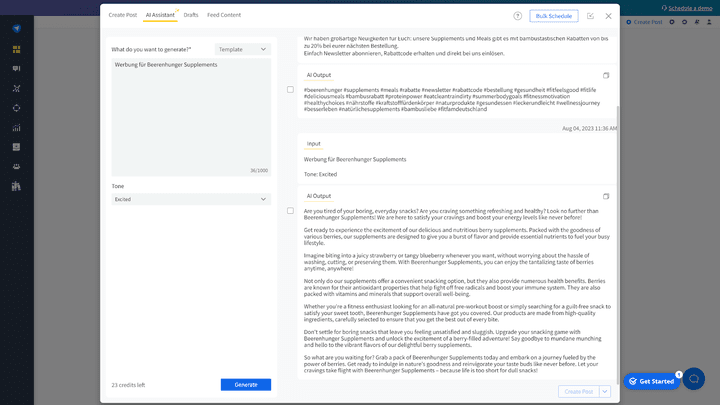Copy the hashtags AI Output

coord(606,75)
